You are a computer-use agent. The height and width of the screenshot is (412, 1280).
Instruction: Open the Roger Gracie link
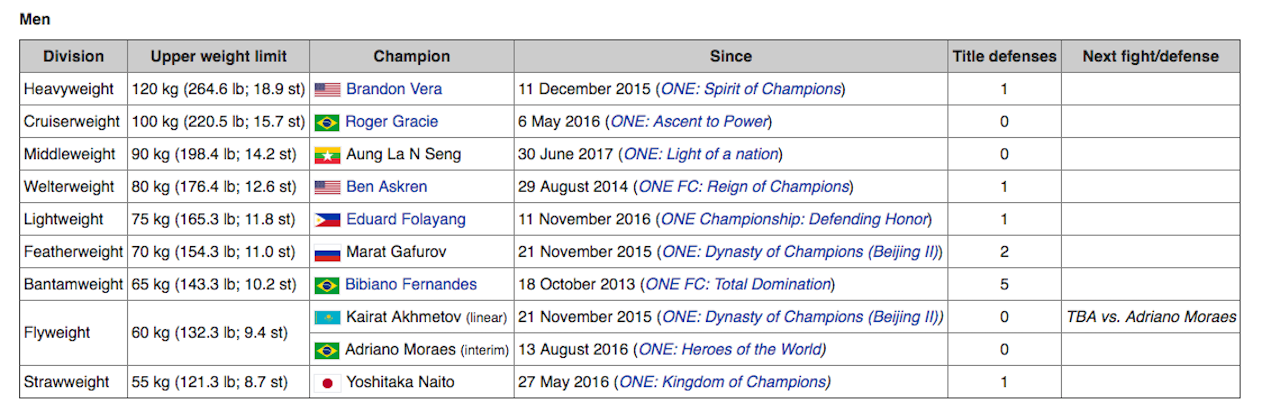click(392, 122)
